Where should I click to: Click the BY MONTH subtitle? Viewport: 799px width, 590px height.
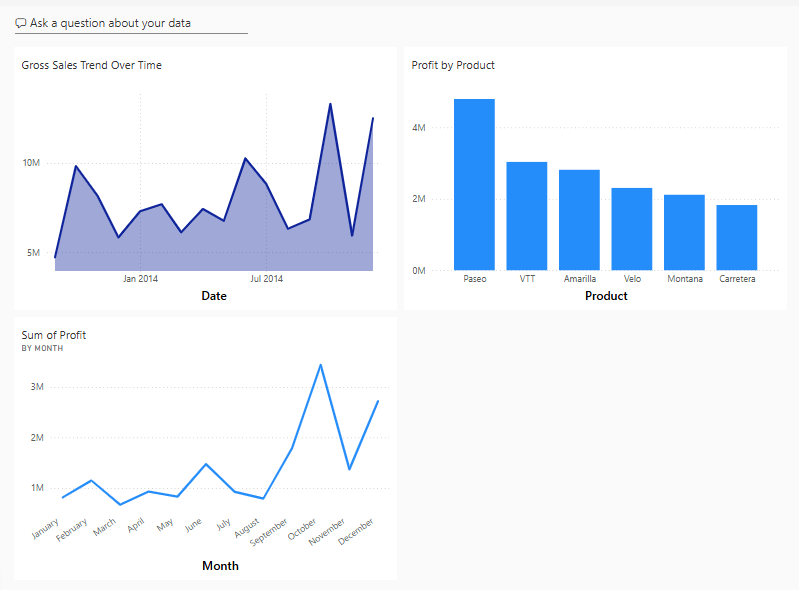[42, 348]
